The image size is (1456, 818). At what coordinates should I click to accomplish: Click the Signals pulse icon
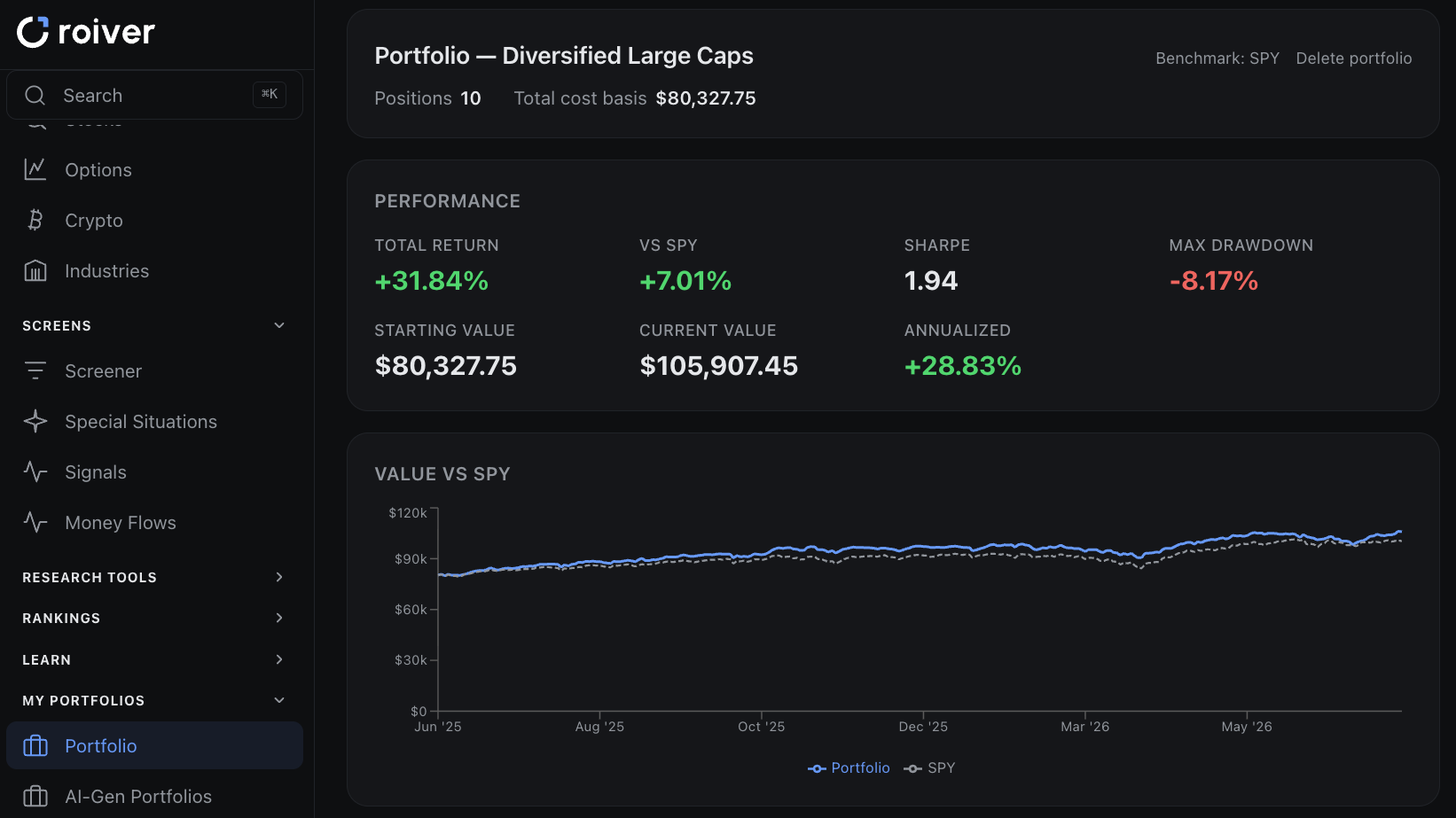pyautogui.click(x=35, y=471)
